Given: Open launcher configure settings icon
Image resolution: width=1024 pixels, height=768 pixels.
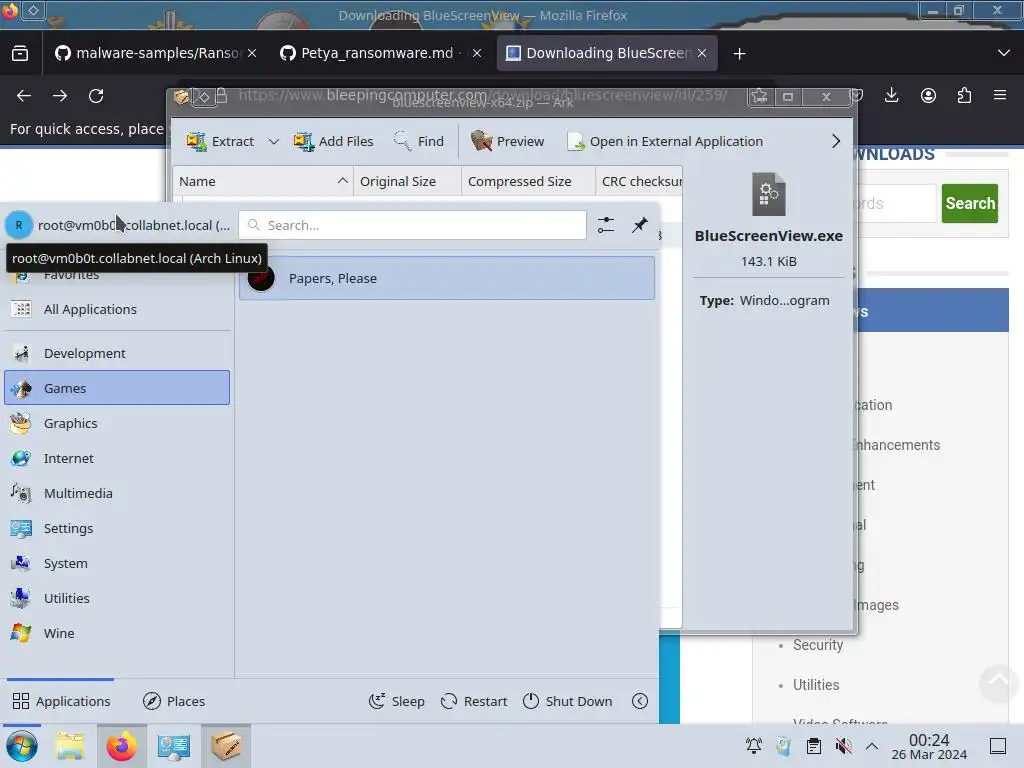Looking at the screenshot, I should 606,225.
